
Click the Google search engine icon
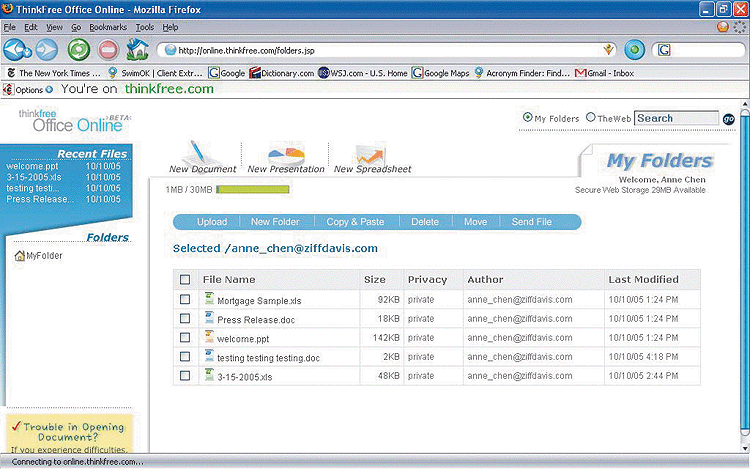point(664,50)
